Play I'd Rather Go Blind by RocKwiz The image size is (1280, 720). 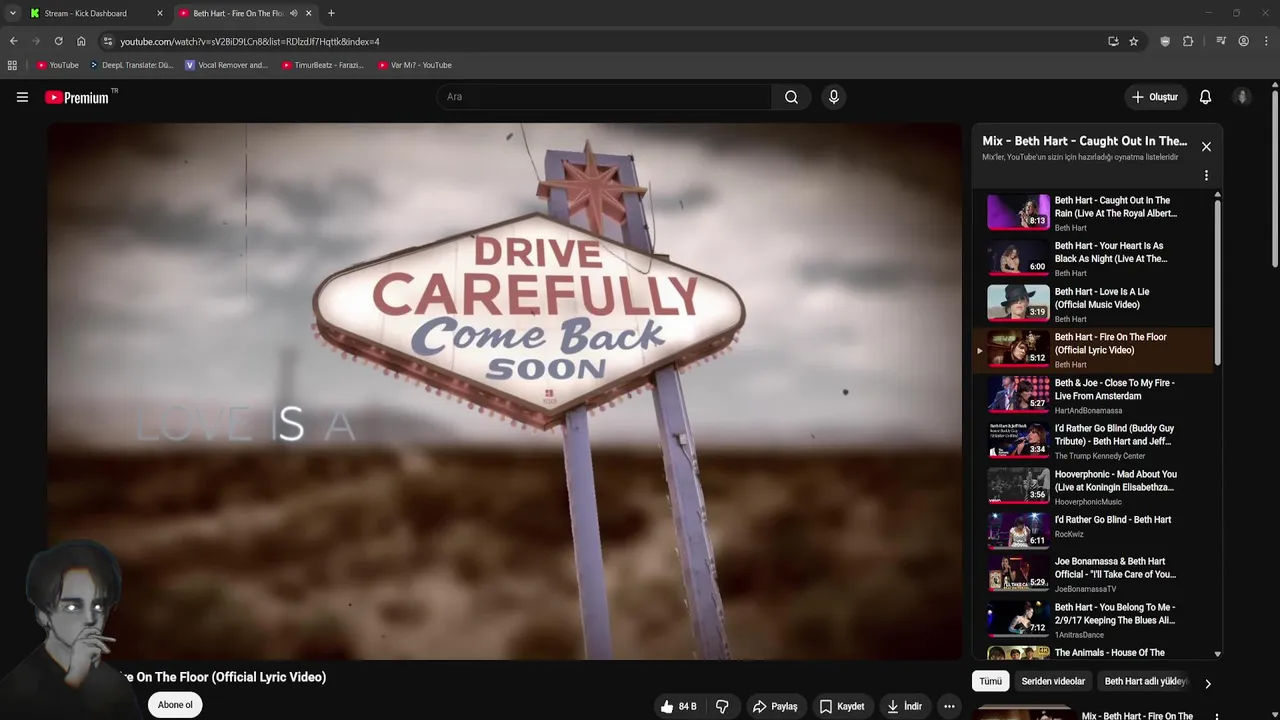tap(1018, 531)
